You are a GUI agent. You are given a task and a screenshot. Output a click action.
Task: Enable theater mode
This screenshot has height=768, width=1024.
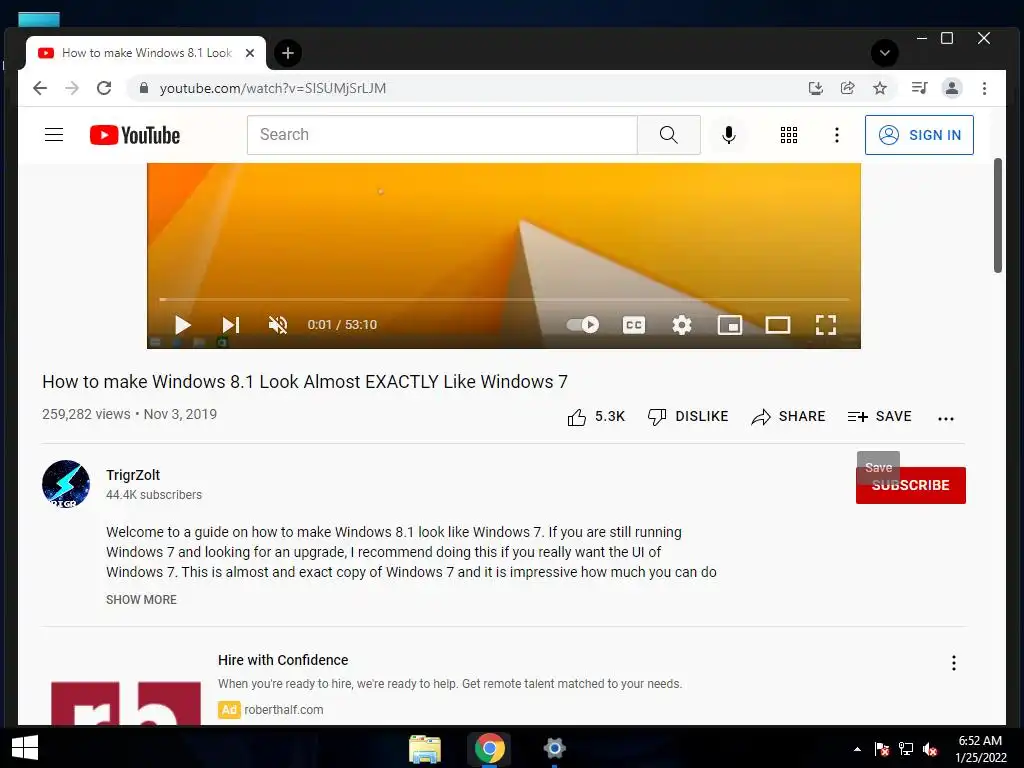pos(778,325)
